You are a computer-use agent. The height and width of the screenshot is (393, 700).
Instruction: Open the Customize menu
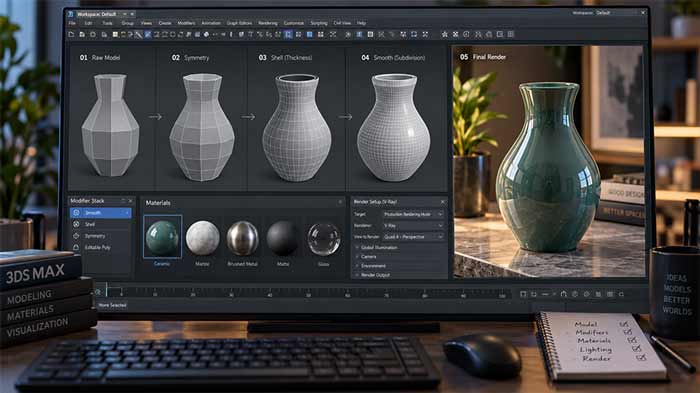pyautogui.click(x=294, y=23)
